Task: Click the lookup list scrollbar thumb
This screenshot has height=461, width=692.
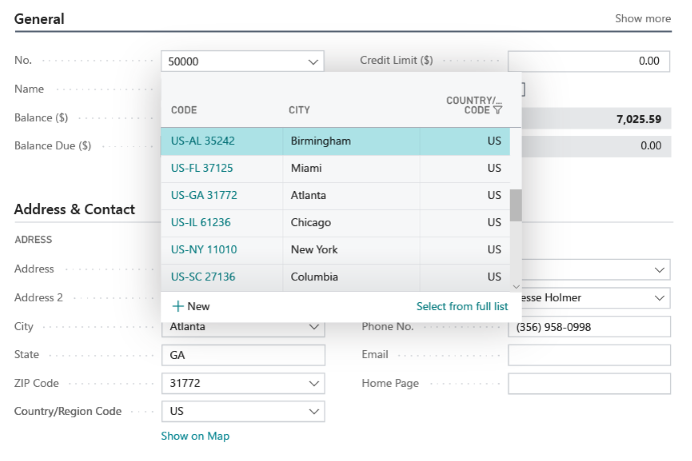Action: click(516, 205)
